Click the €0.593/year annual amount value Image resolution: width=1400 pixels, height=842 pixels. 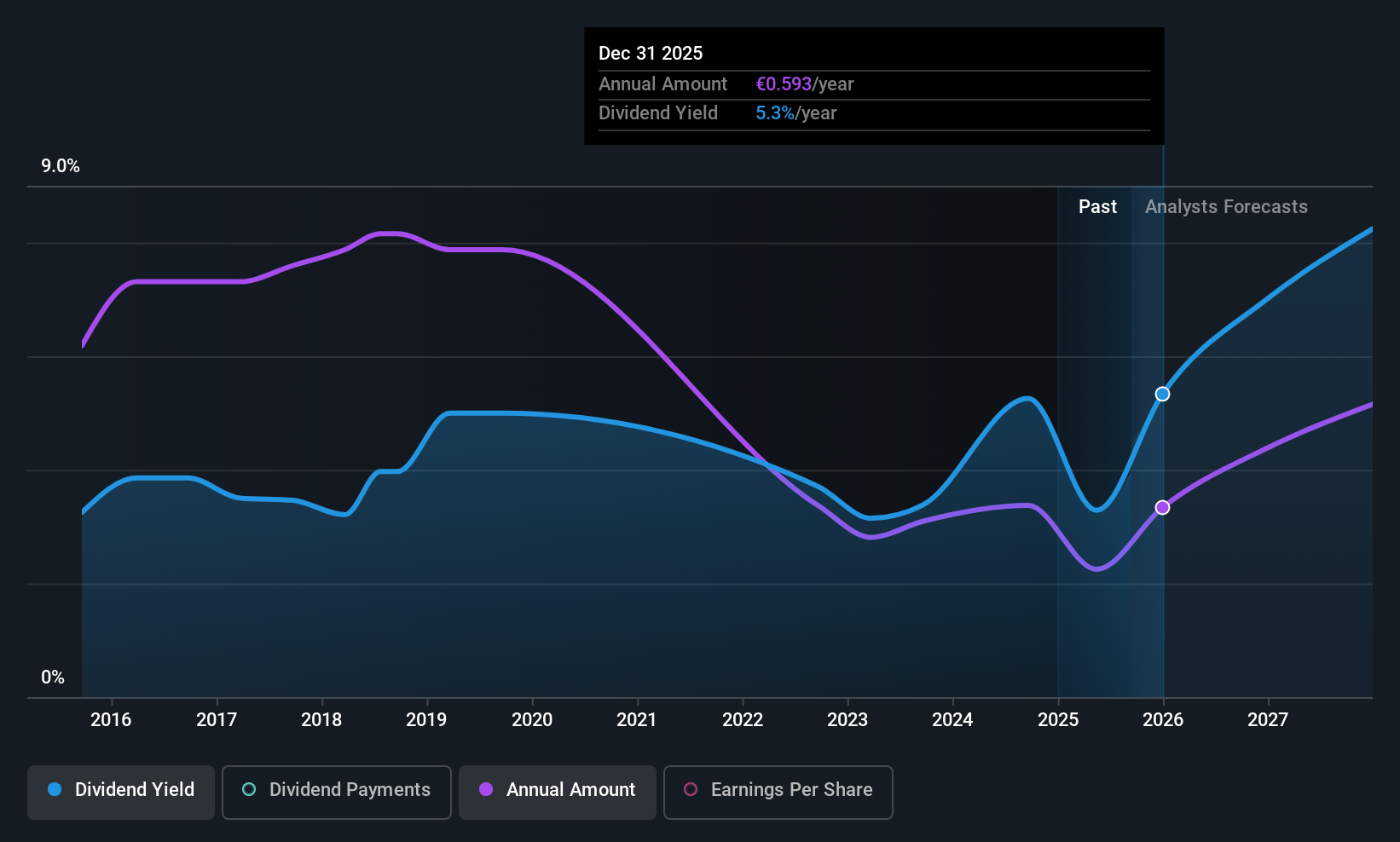[x=805, y=84]
